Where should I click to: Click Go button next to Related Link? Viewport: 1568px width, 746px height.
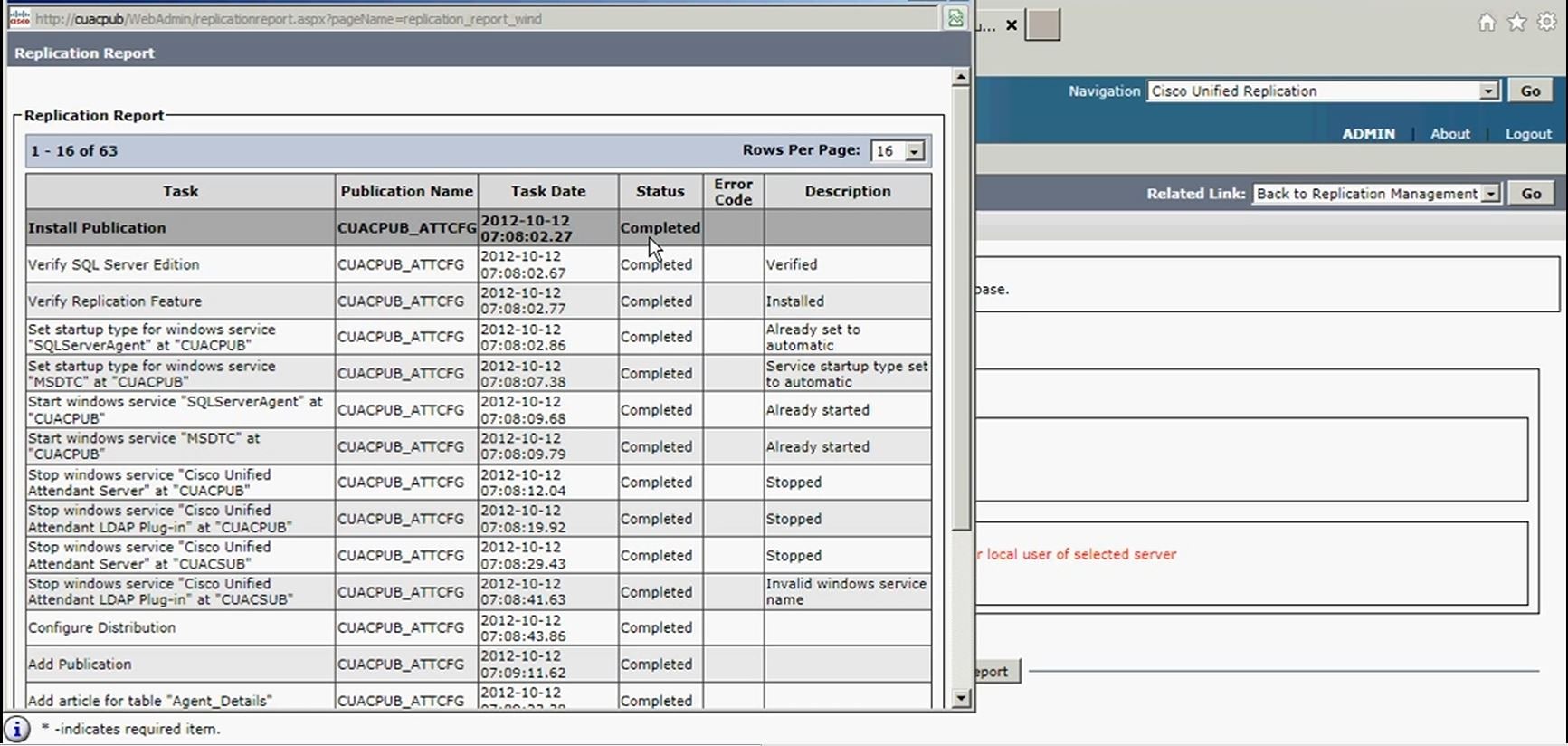tap(1531, 194)
